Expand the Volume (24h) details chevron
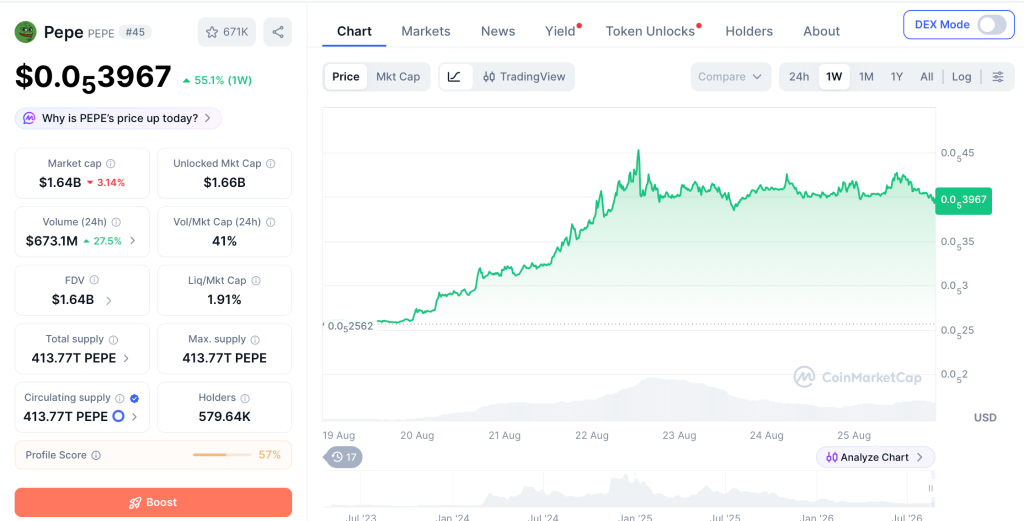1024x521 pixels. pos(133,241)
